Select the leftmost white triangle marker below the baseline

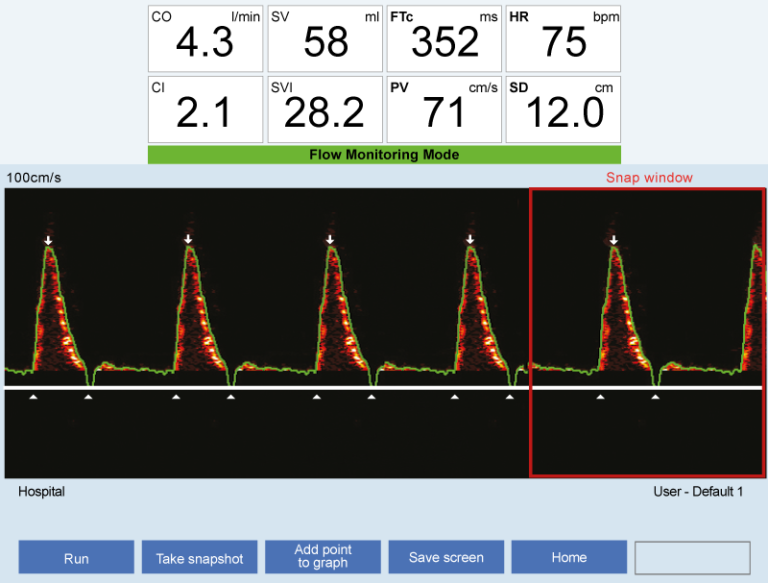(x=33, y=398)
